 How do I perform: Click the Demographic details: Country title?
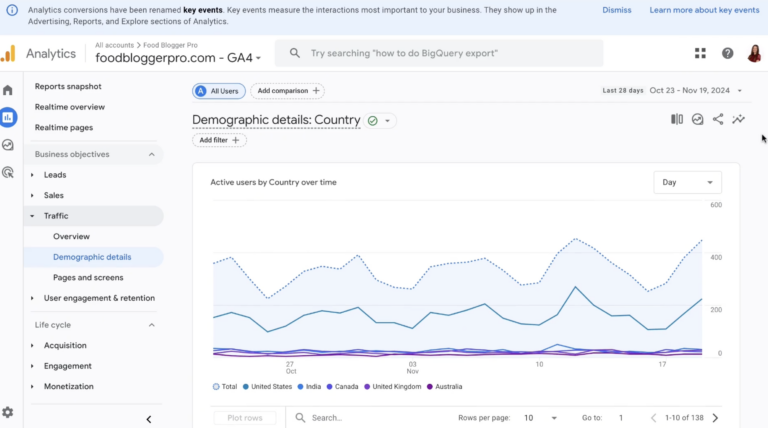[276, 120]
